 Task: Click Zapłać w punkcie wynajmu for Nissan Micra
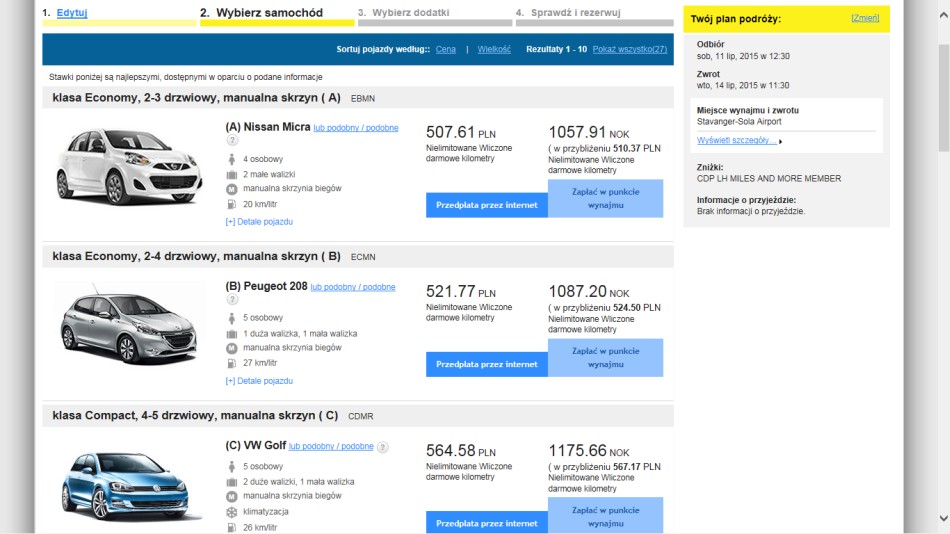click(x=605, y=198)
